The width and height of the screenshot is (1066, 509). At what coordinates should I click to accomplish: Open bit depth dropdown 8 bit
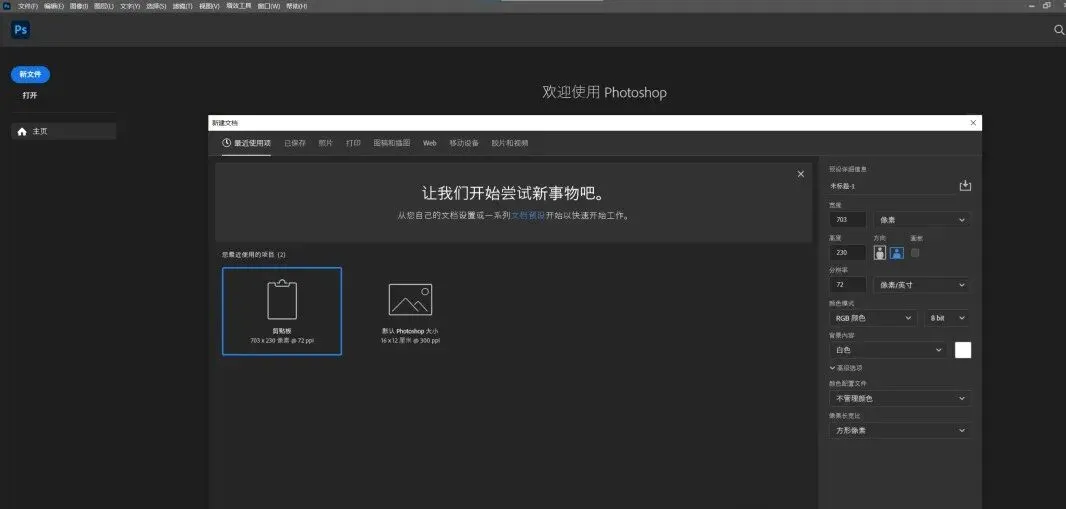point(947,317)
